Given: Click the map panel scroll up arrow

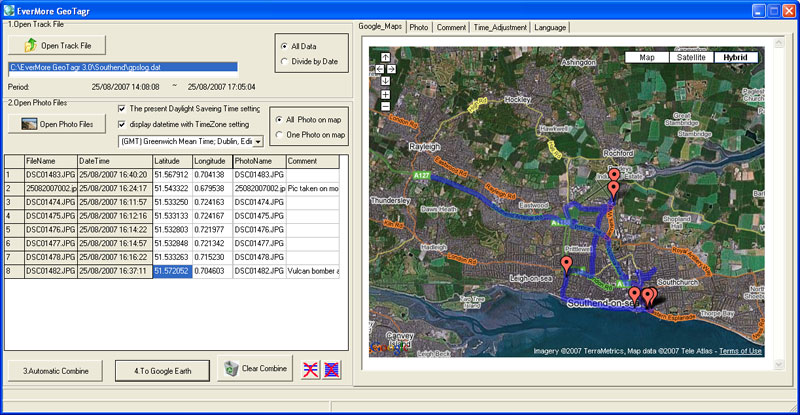Looking at the screenshot, I should (x=779, y=44).
